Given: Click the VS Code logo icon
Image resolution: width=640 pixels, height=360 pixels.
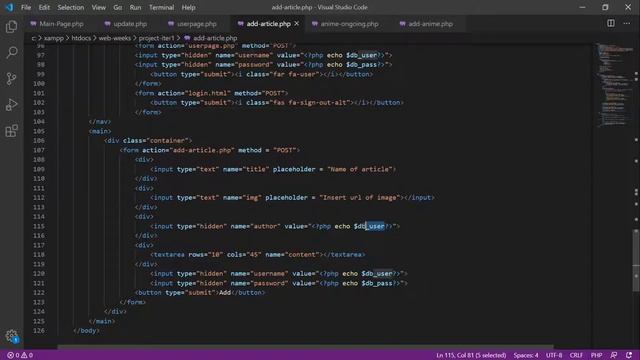Looking at the screenshot, I should point(9,7).
